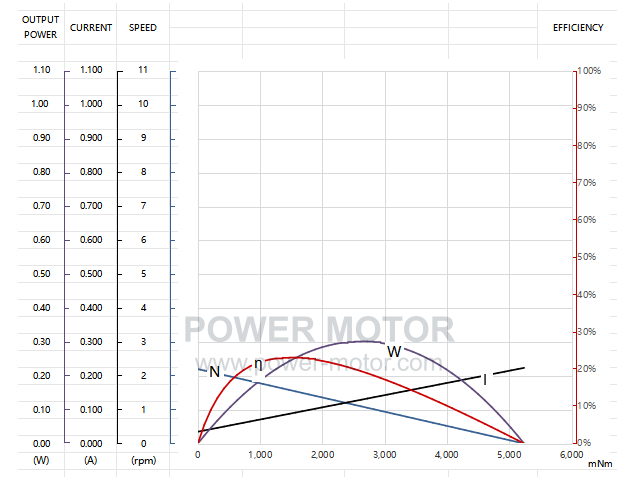Click the 6,000 torque axis label

[x=571, y=455]
